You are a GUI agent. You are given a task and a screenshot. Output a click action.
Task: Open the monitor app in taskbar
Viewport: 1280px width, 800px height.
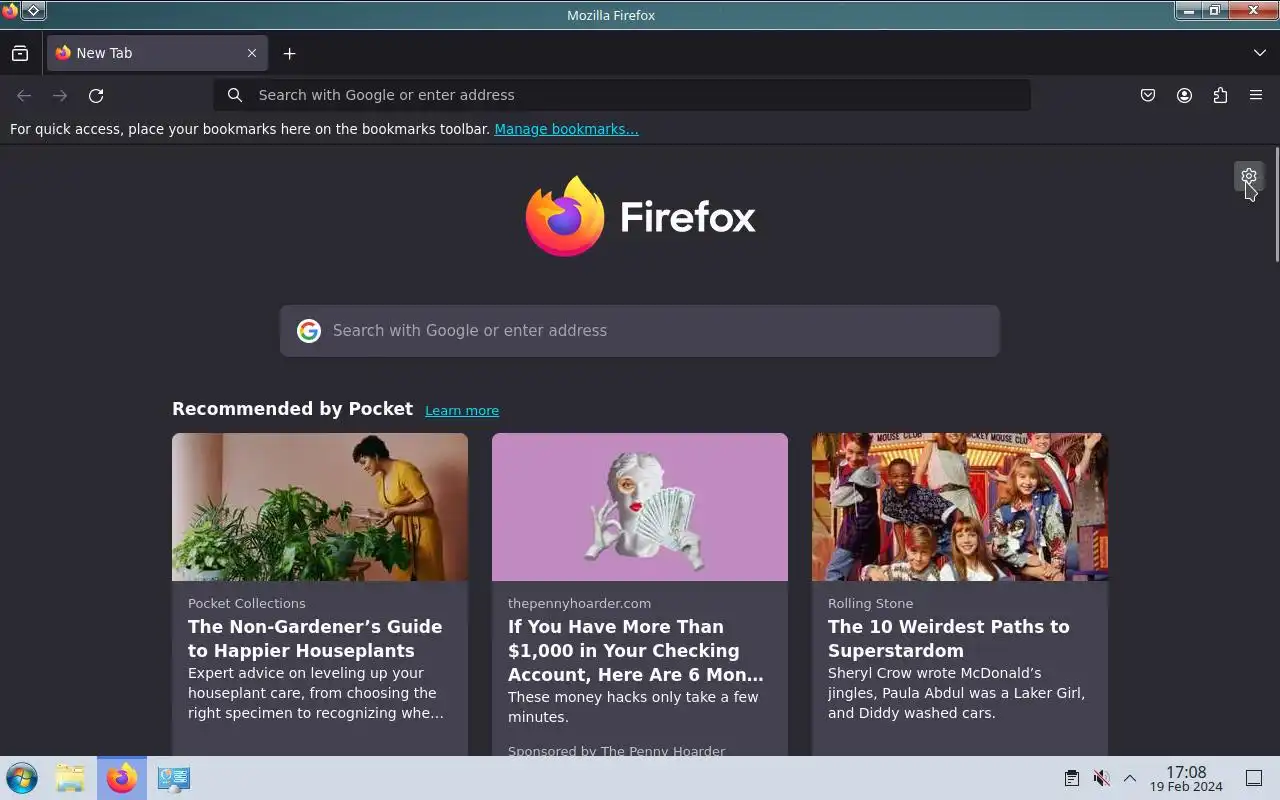click(174, 778)
